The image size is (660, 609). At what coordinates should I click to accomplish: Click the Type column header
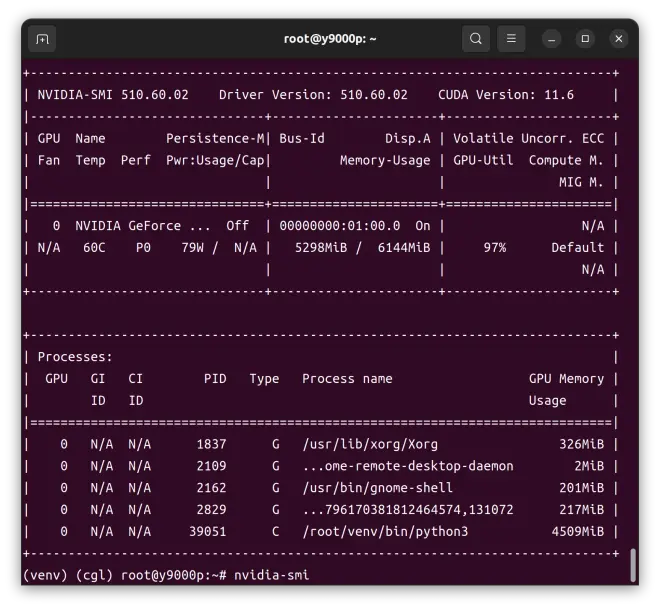click(264, 379)
